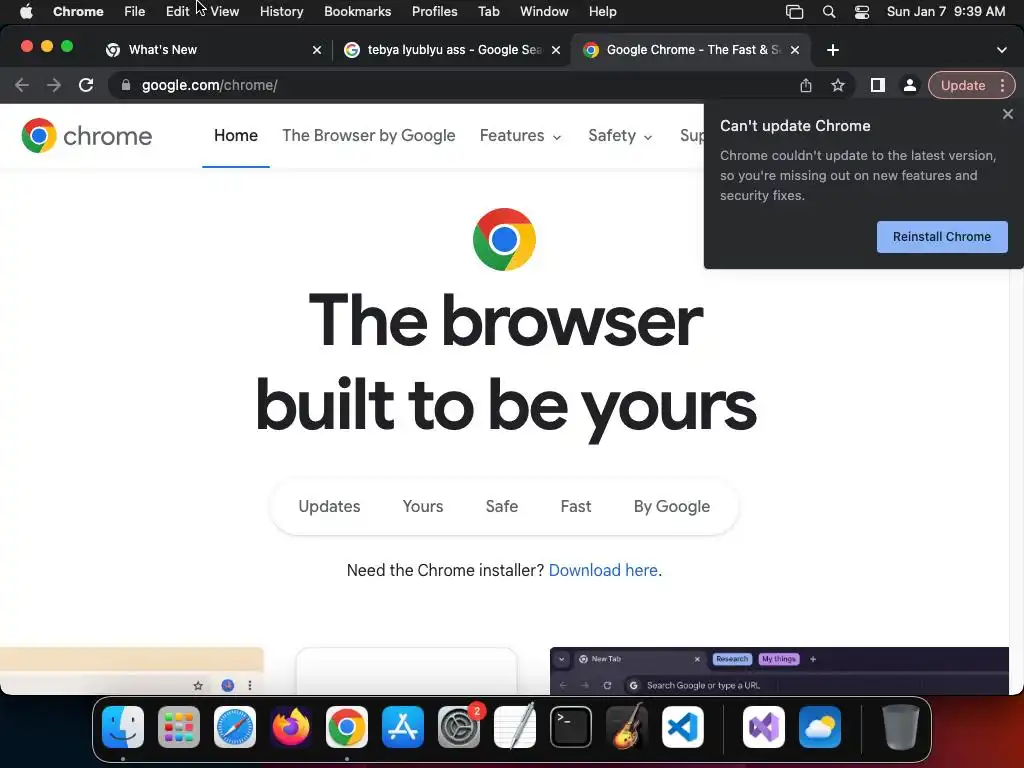Open TextEdit from the Dock
The height and width of the screenshot is (768, 1024).
(515, 727)
